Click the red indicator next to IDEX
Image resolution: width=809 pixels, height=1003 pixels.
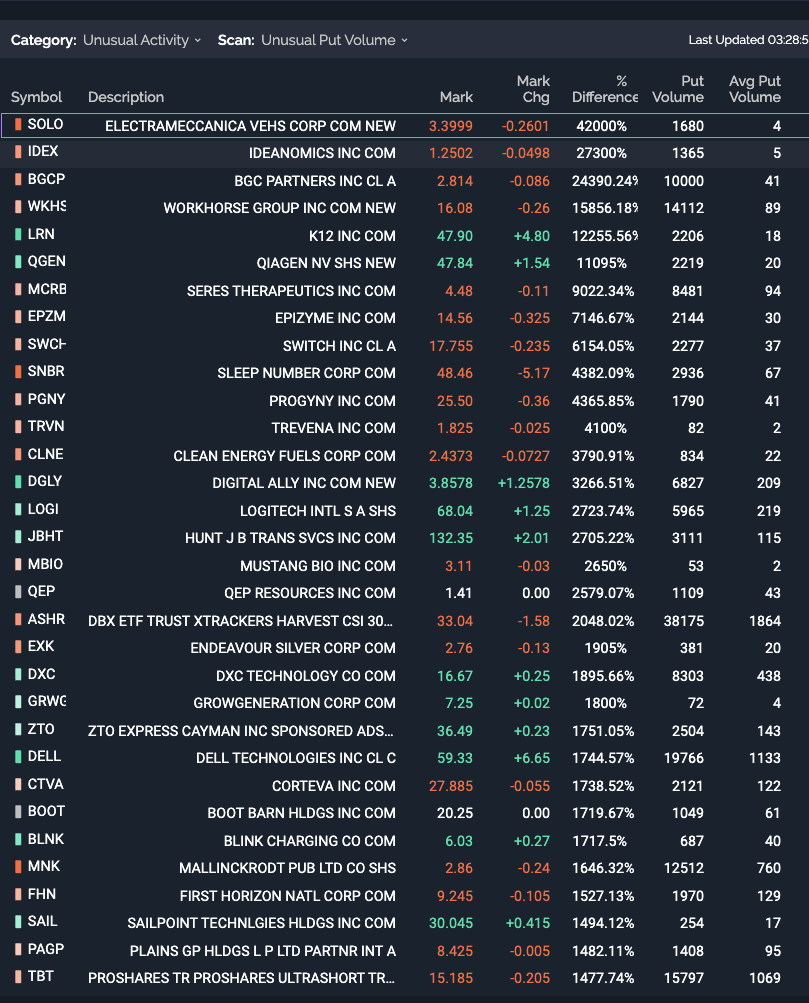(x=19, y=152)
